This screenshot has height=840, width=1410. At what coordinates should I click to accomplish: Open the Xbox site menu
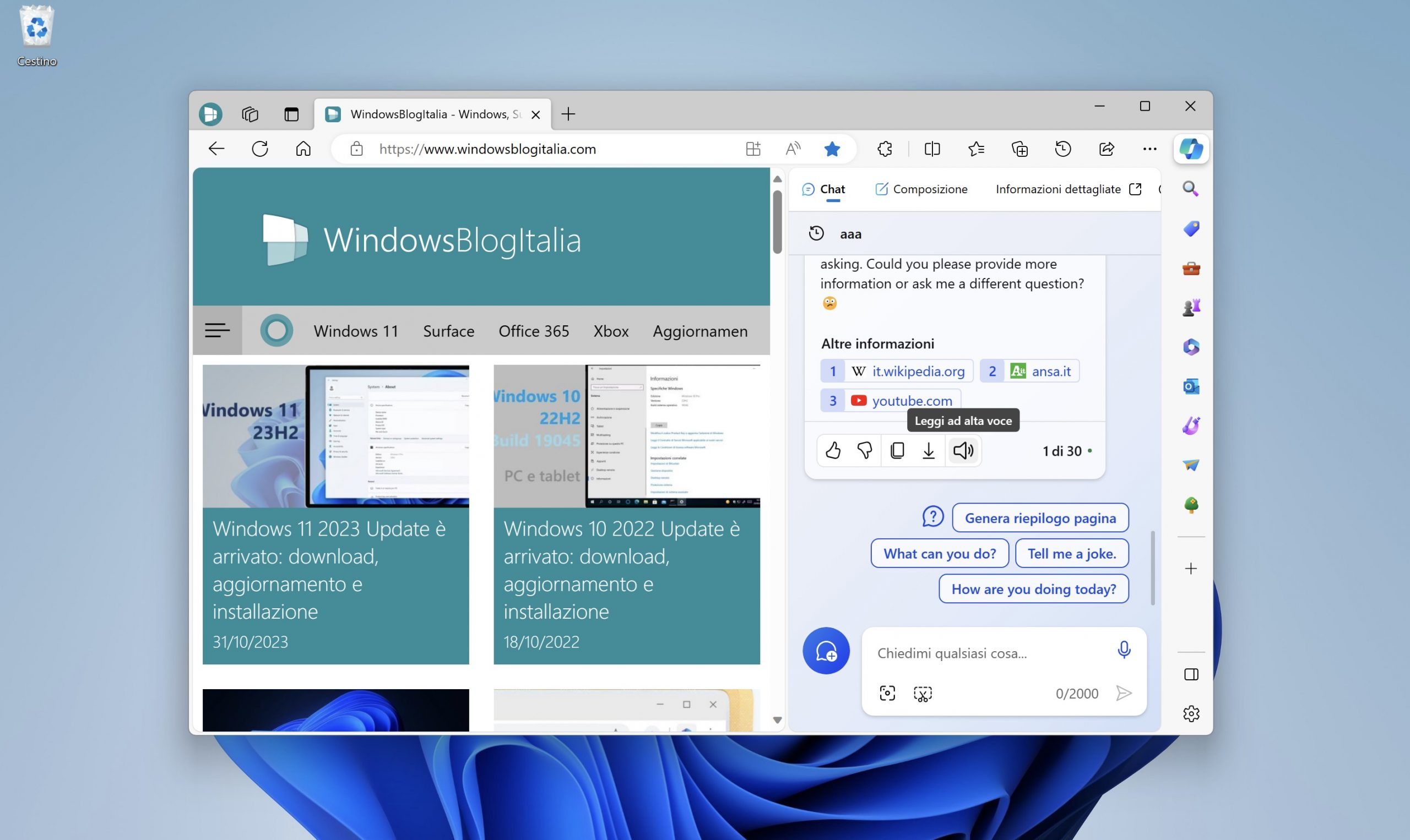click(x=611, y=331)
